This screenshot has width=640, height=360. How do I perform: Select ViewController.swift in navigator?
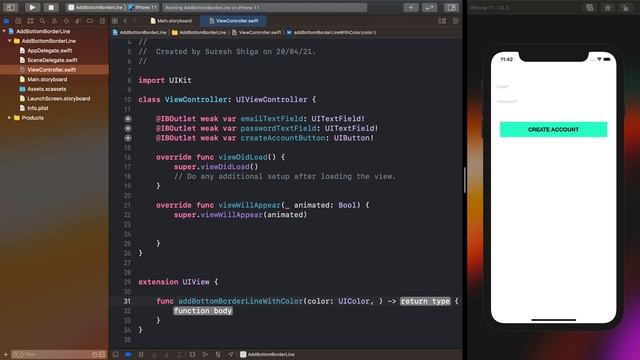51,70
